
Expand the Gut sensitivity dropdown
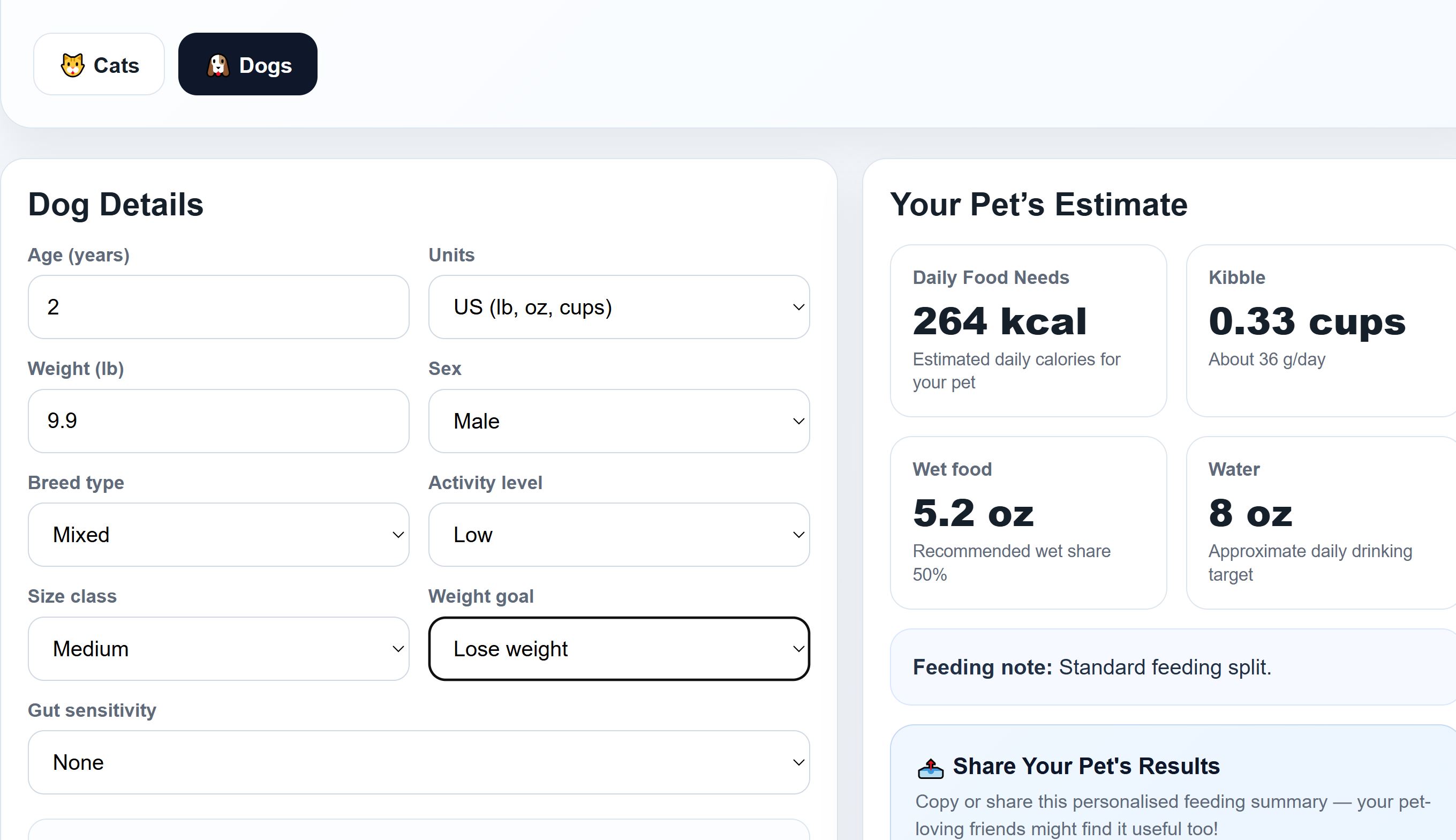tap(419, 763)
